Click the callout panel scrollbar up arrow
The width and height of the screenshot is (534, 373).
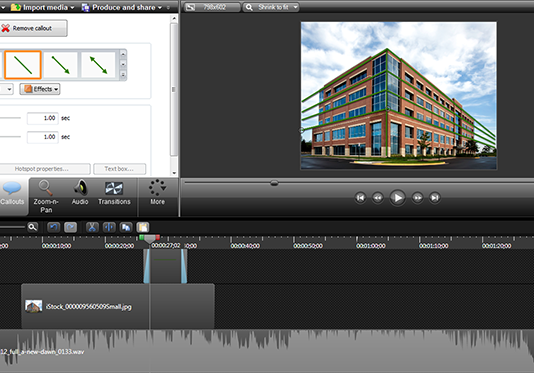(174, 18)
